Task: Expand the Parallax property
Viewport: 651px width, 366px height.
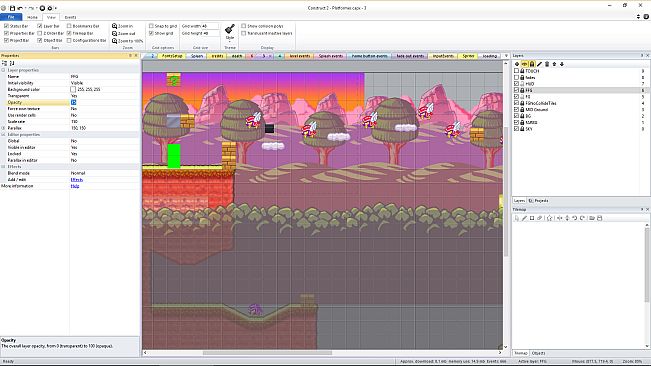Action: tap(3, 128)
